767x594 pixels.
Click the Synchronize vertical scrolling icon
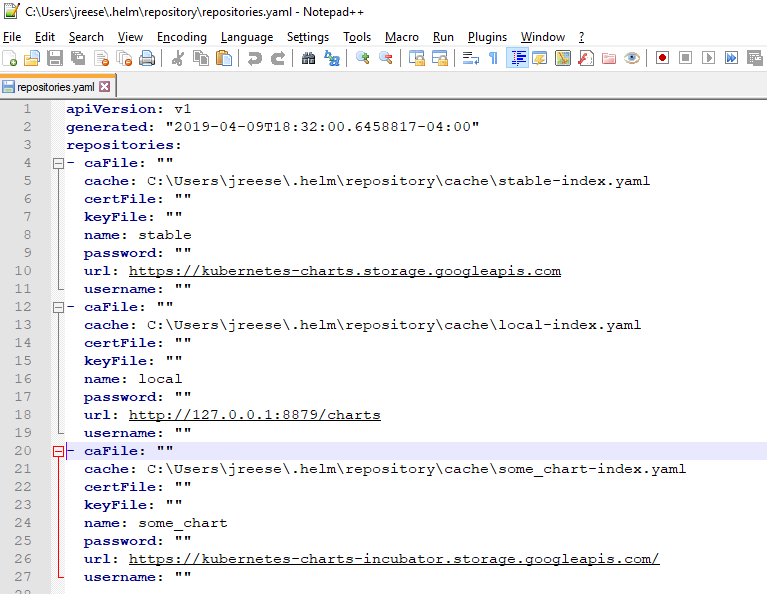pyautogui.click(x=416, y=58)
